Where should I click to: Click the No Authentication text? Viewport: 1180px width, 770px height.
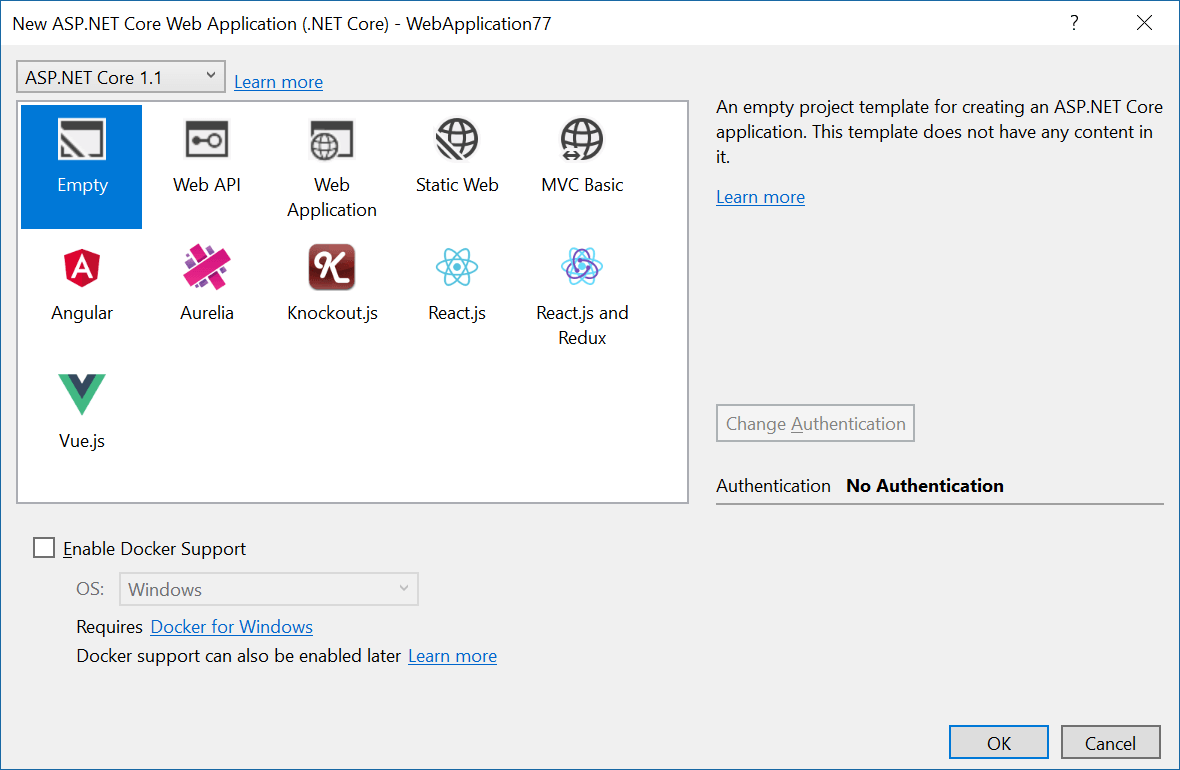coord(925,485)
